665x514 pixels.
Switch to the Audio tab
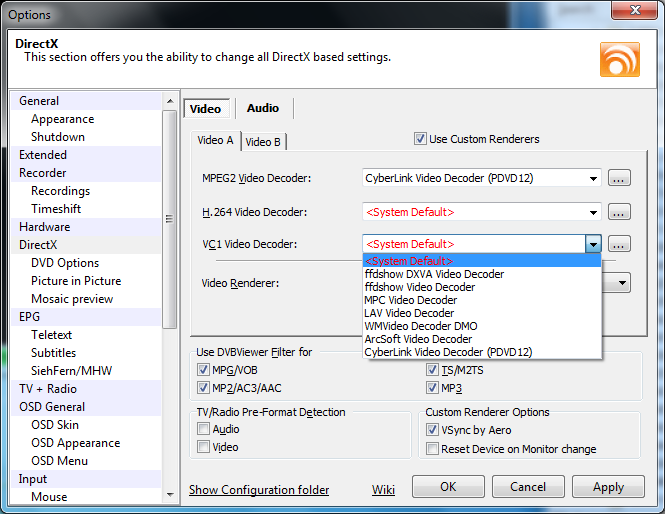(x=263, y=108)
